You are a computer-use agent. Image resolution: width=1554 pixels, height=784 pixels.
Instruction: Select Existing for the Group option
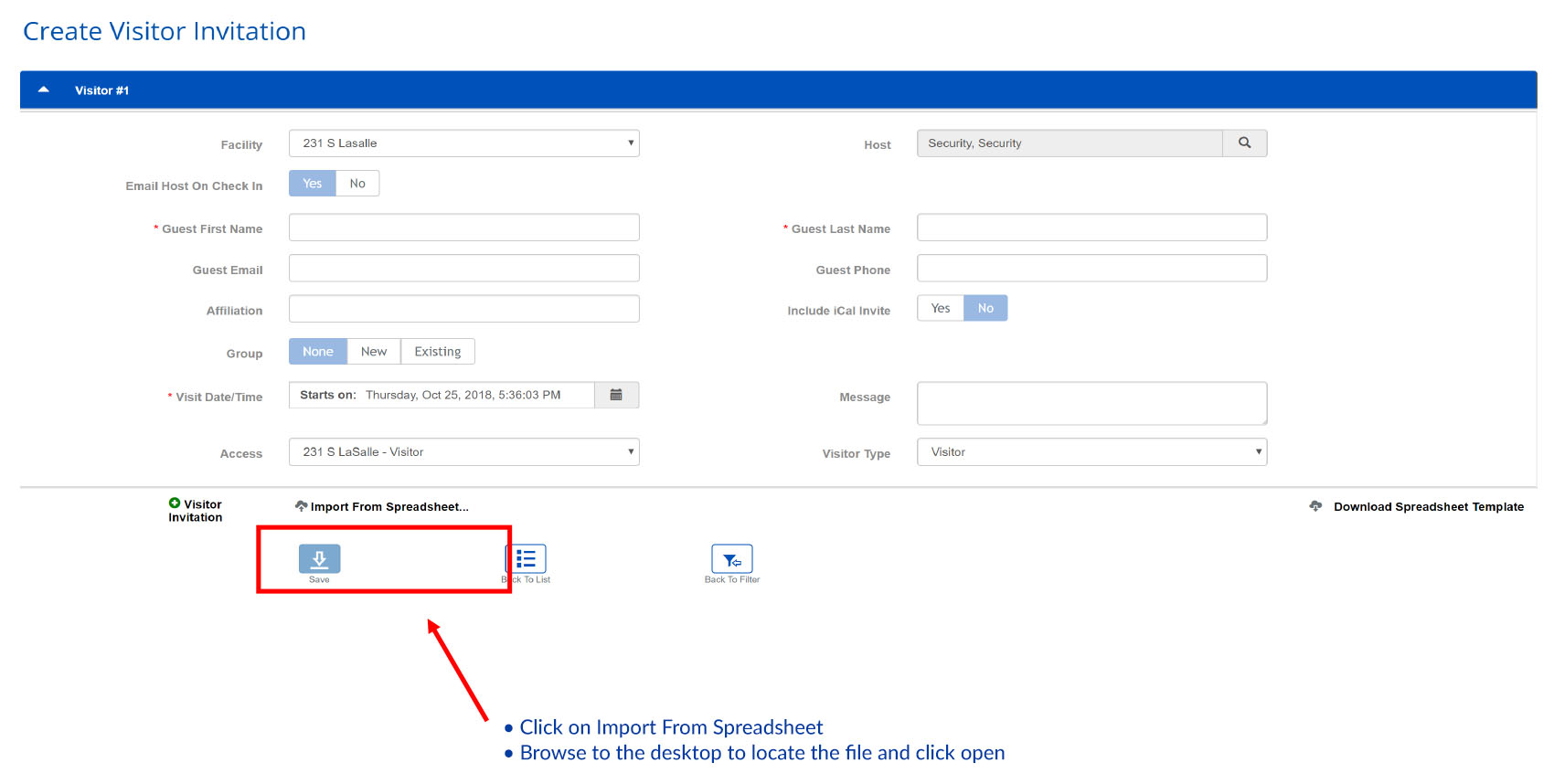click(437, 352)
